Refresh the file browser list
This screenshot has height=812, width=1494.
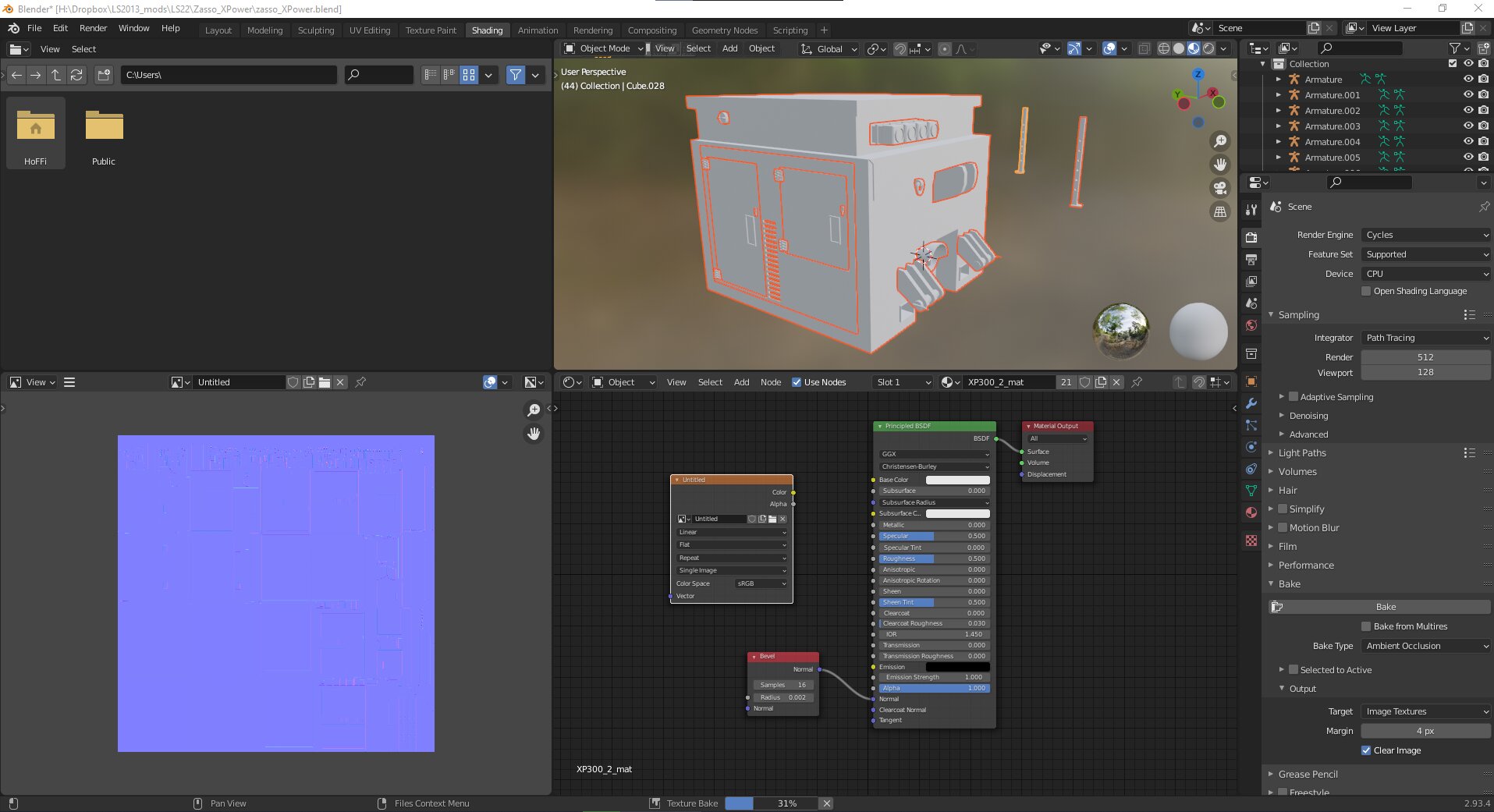(x=76, y=75)
